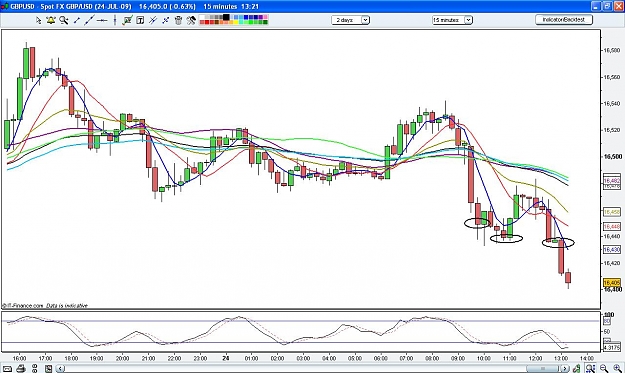Select the long trend line tool

89,20
